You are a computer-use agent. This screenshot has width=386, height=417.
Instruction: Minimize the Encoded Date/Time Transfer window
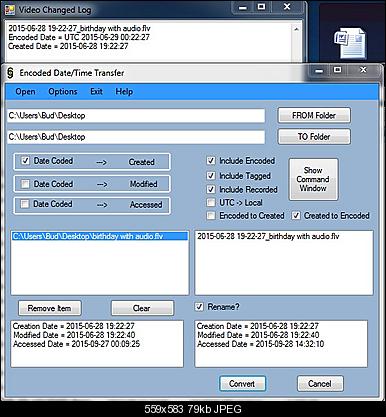[x=319, y=70]
